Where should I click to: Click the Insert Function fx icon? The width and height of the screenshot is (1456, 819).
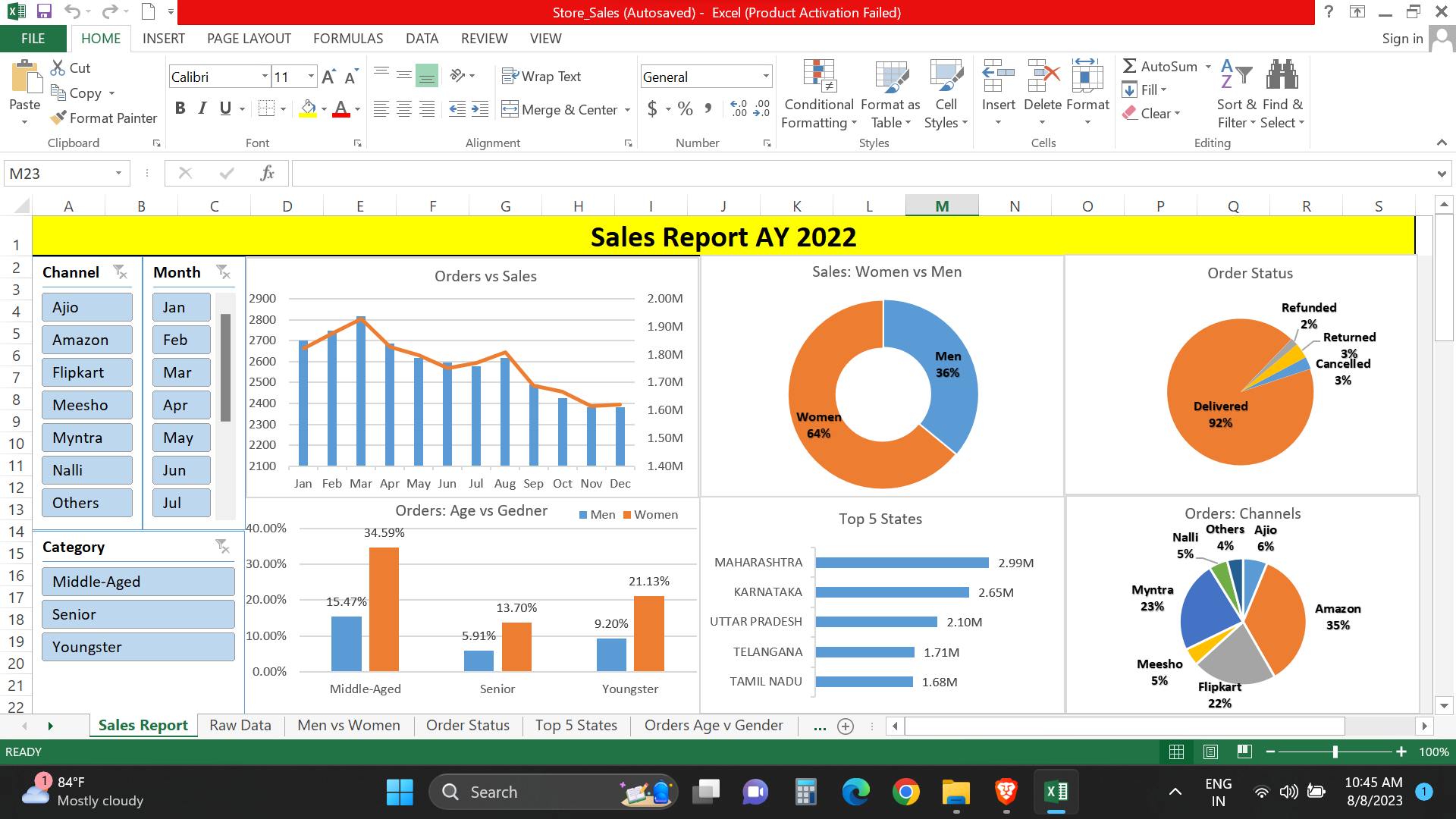click(267, 174)
